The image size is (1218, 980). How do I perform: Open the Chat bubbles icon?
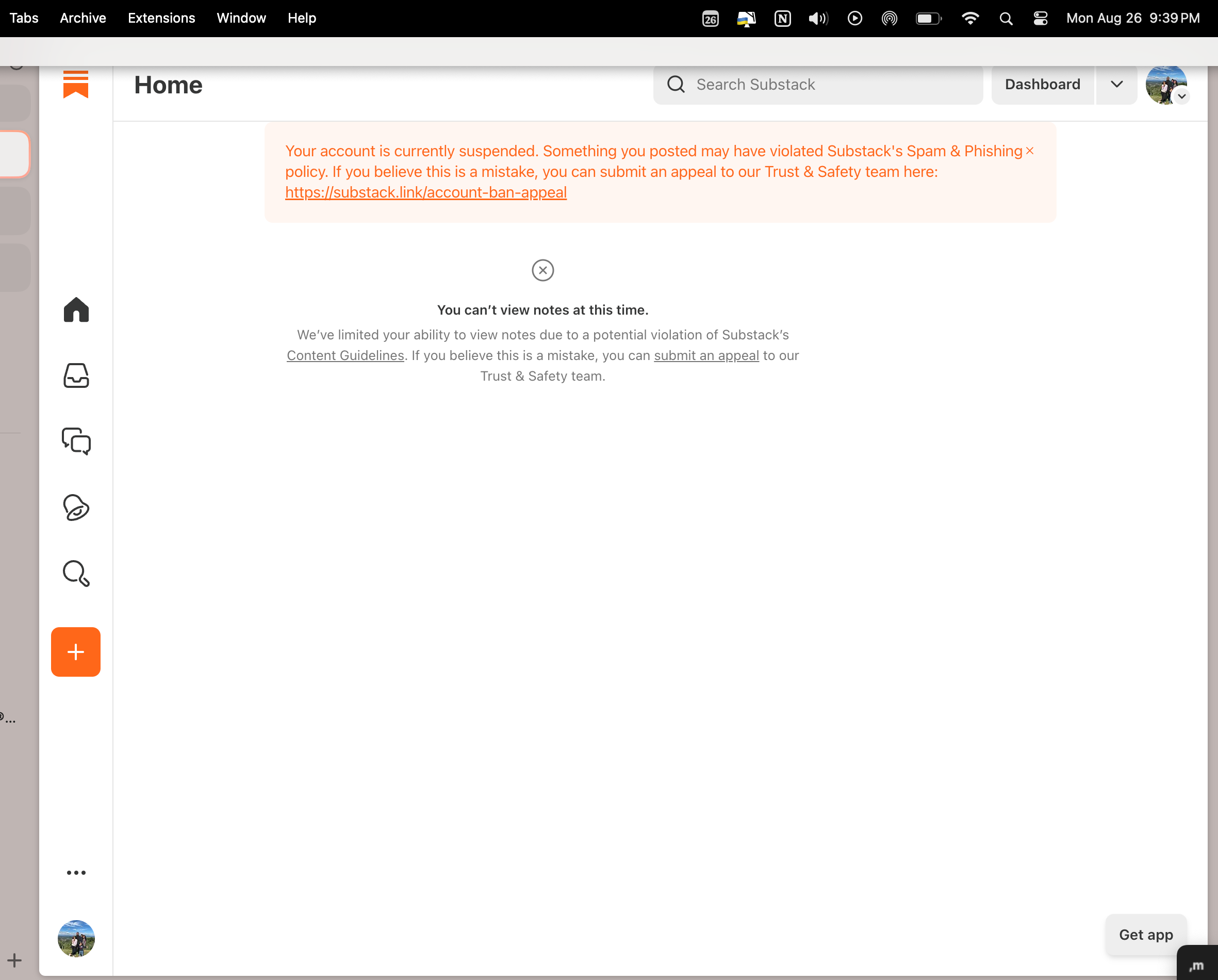(x=76, y=441)
